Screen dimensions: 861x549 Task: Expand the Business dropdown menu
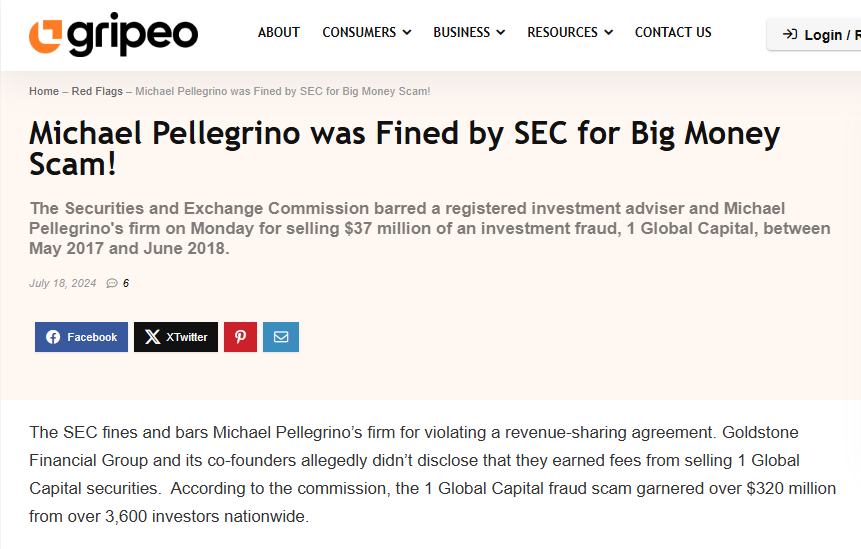(x=469, y=32)
